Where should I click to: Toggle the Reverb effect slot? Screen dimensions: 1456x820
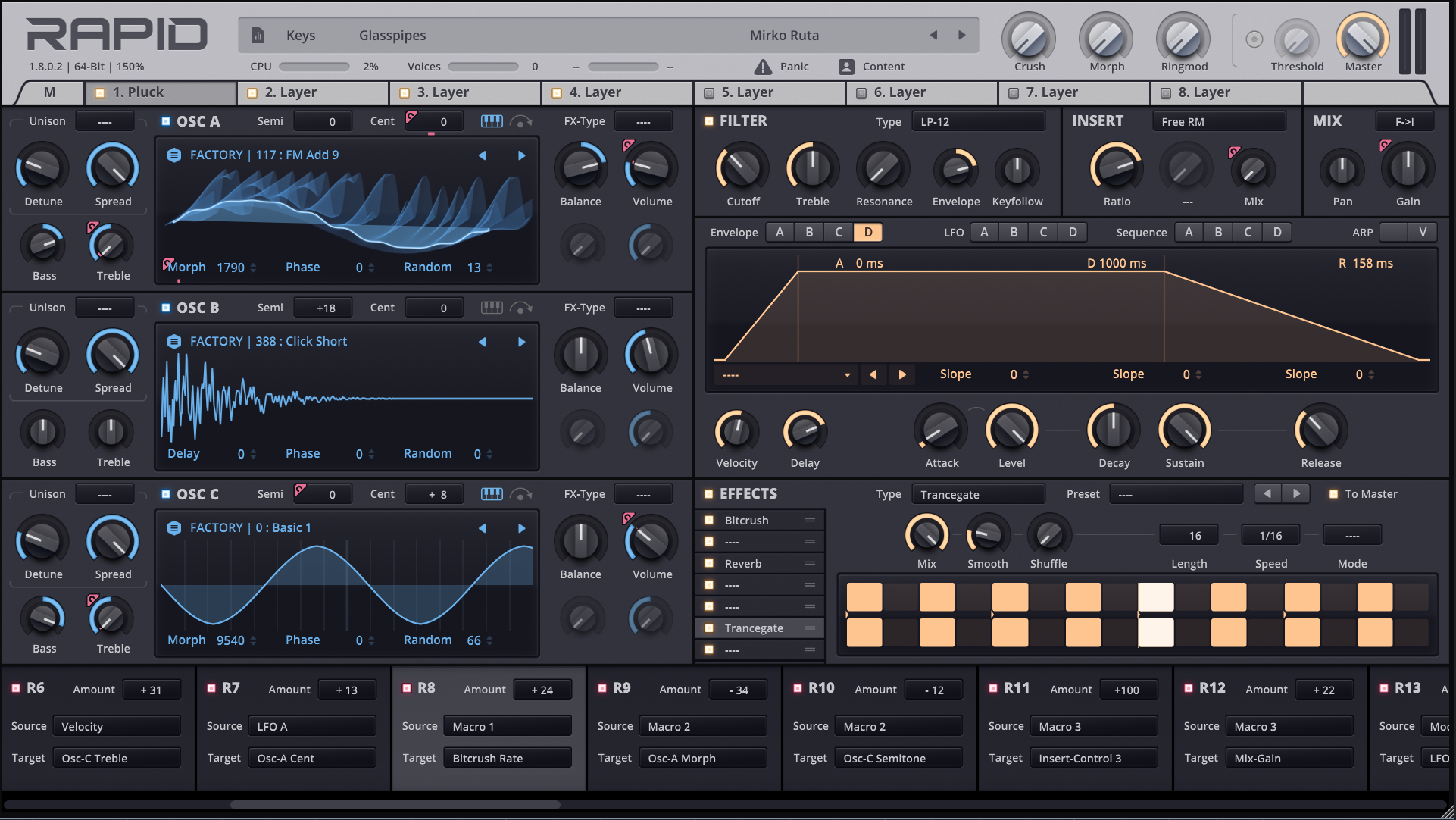tap(709, 564)
